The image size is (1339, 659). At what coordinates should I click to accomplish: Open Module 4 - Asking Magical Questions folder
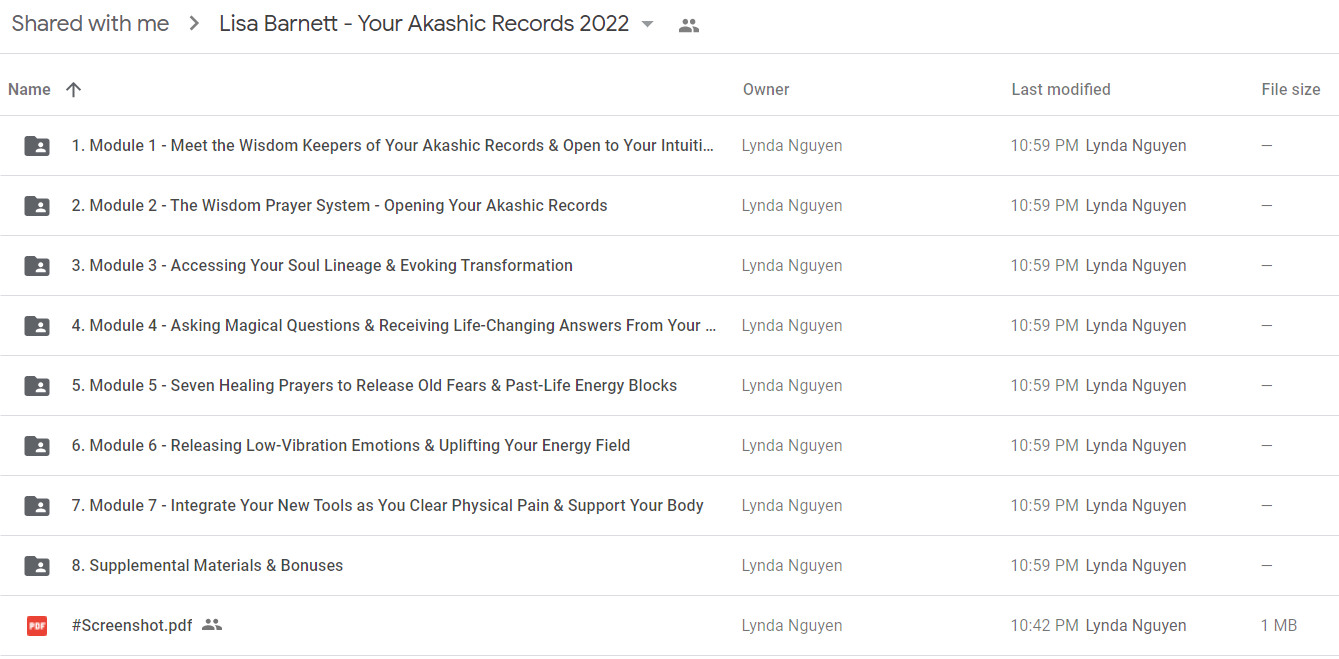394,325
